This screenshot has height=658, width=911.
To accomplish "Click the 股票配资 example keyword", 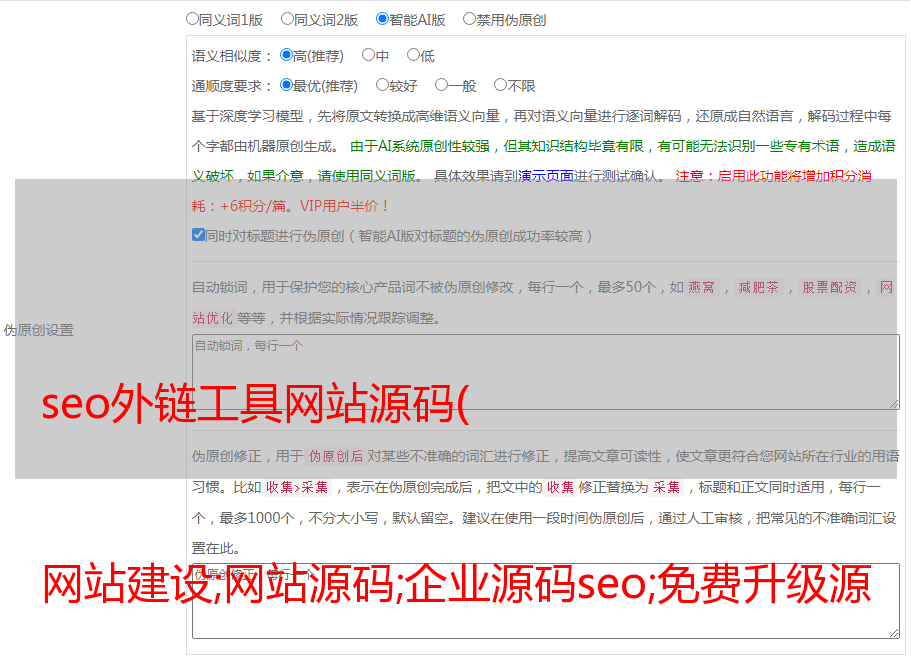I will (x=830, y=287).
